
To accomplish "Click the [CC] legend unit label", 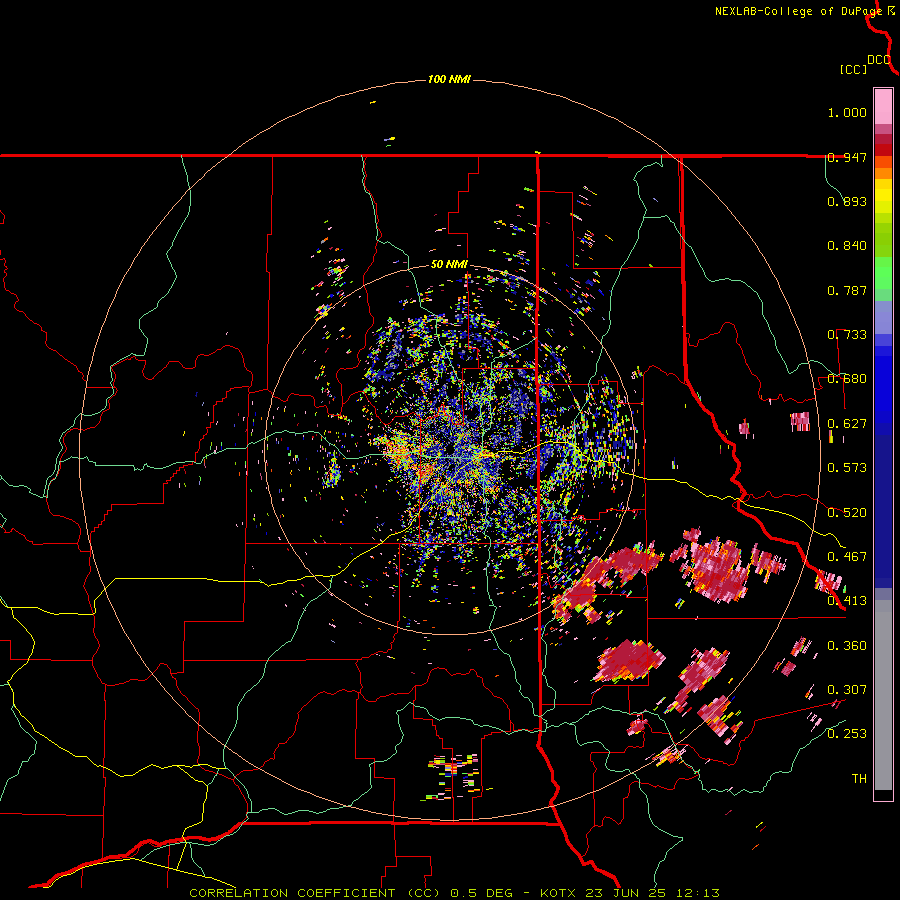I will click(853, 69).
